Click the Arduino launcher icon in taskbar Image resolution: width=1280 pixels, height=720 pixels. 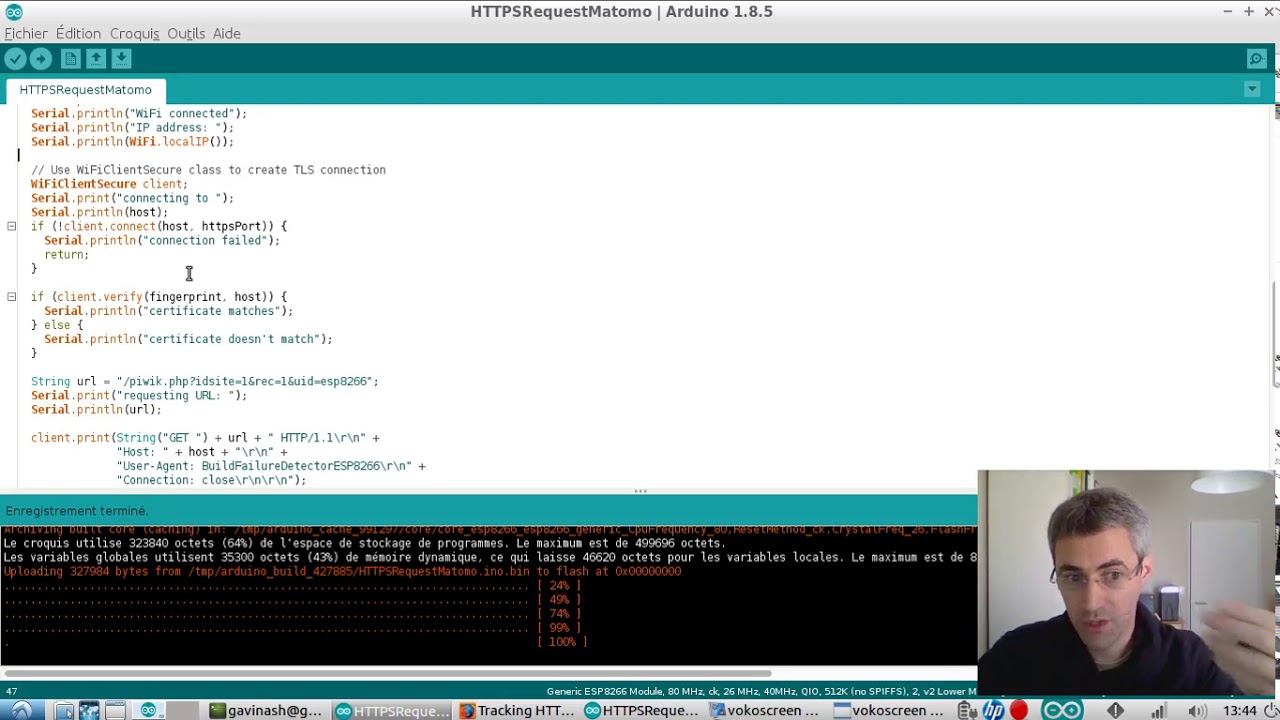(149, 710)
